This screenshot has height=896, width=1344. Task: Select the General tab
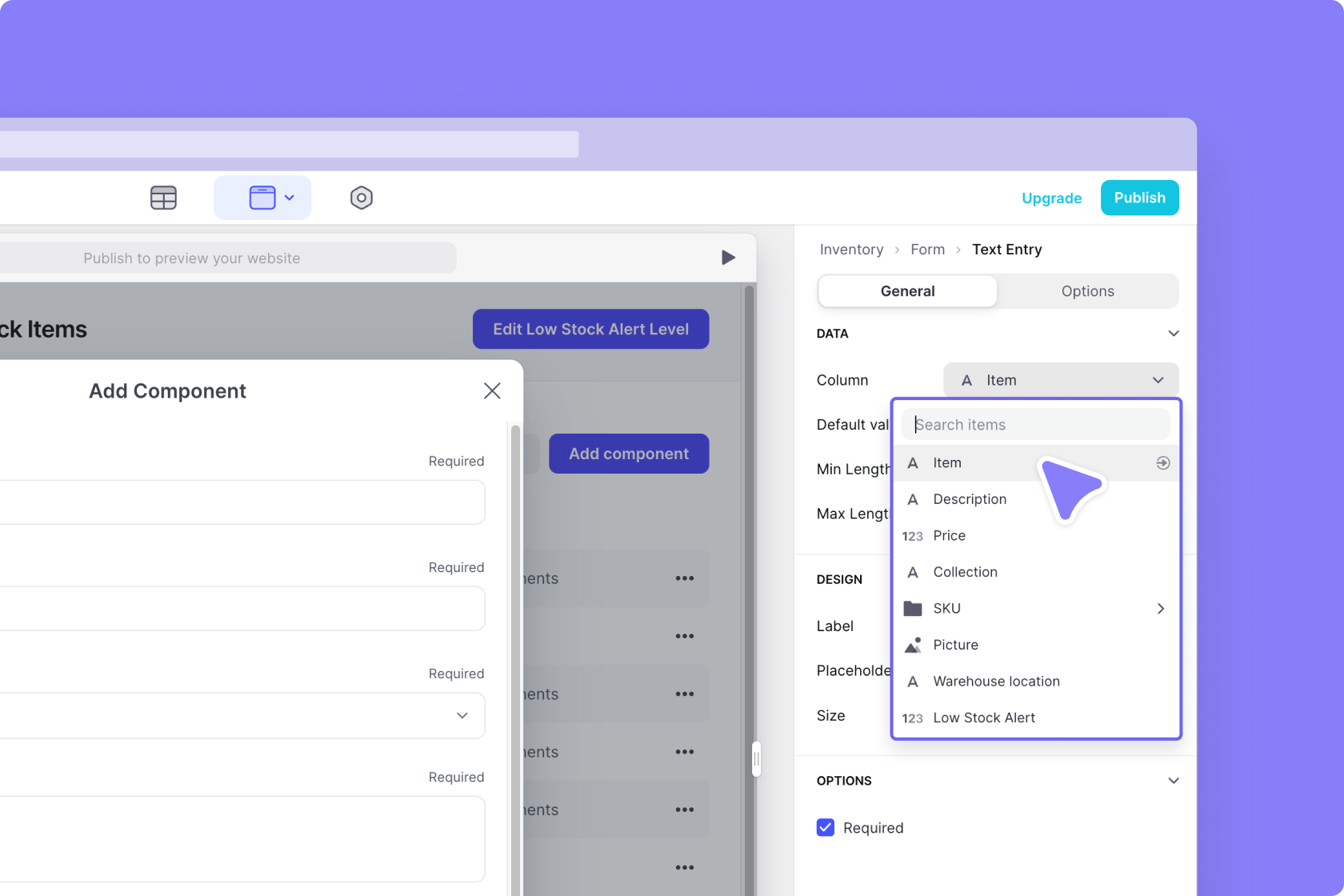click(x=907, y=291)
